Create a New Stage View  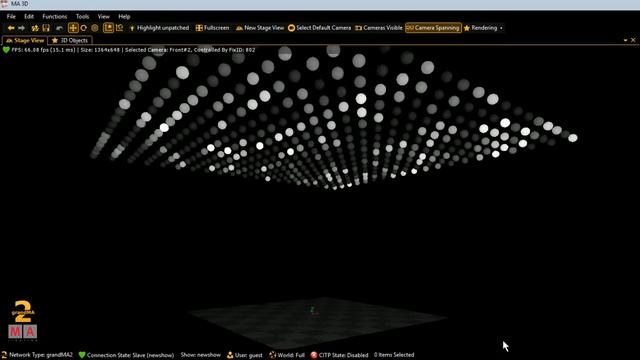pyautogui.click(x=260, y=28)
